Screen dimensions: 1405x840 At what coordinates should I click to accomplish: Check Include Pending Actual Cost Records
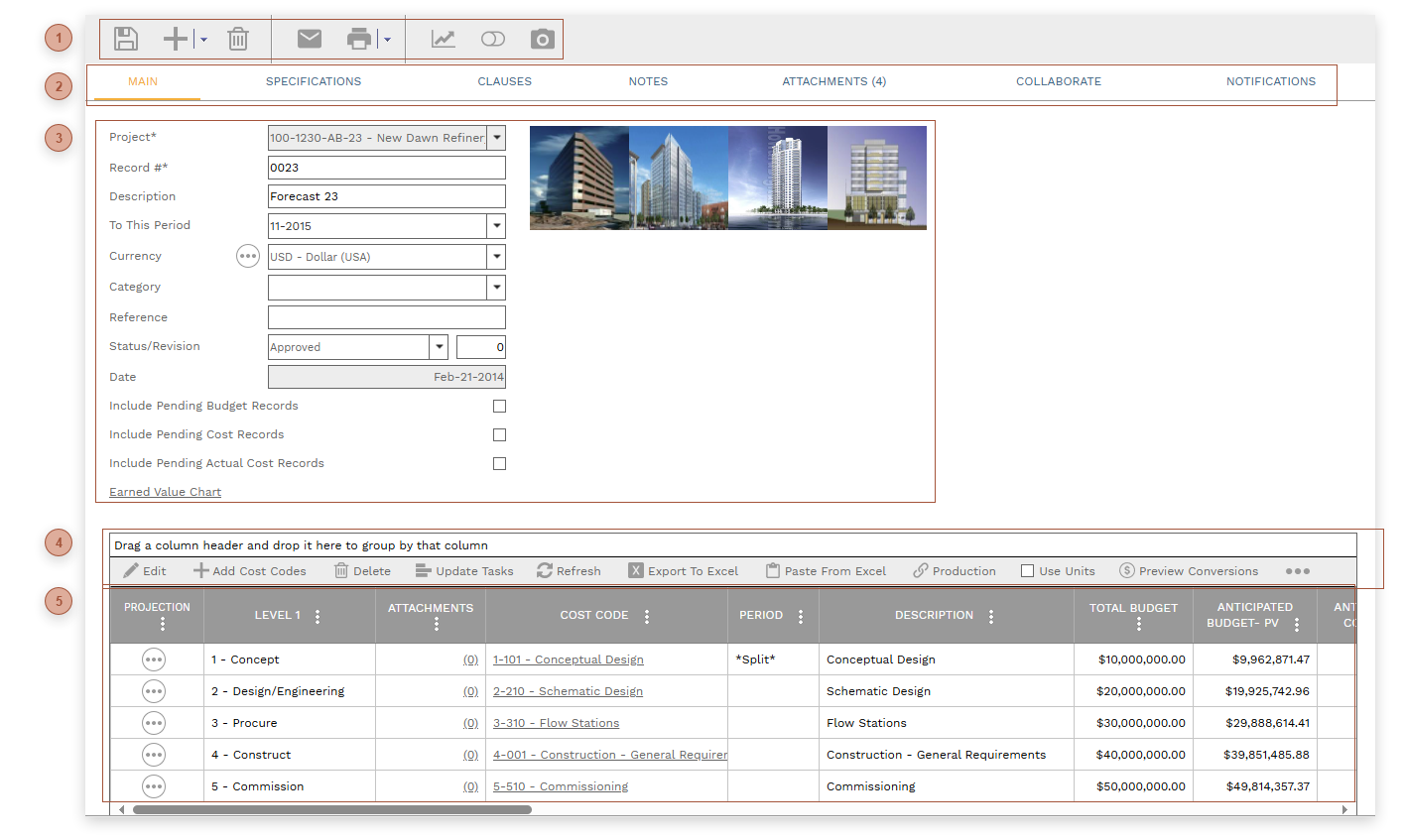click(499, 464)
